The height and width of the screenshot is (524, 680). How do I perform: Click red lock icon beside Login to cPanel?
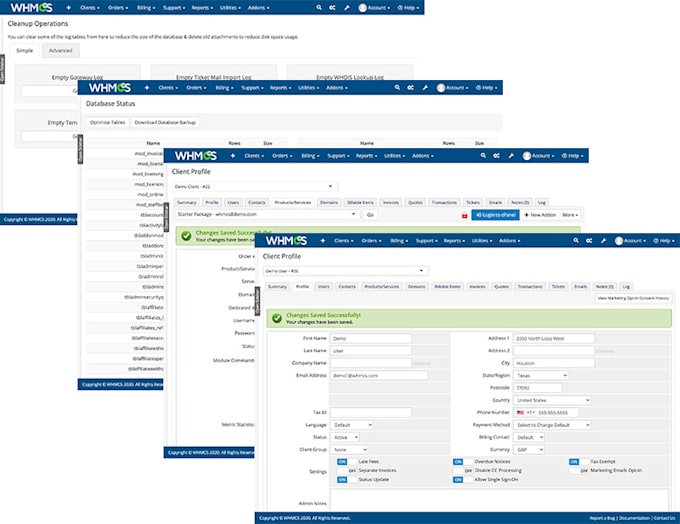click(x=464, y=215)
